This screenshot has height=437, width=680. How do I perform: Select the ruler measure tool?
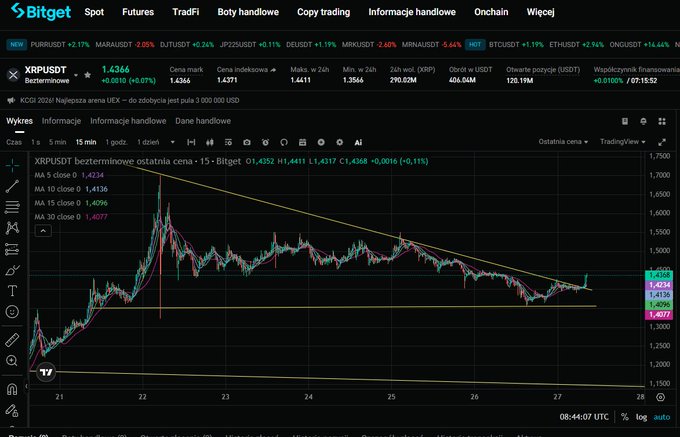click(12, 339)
